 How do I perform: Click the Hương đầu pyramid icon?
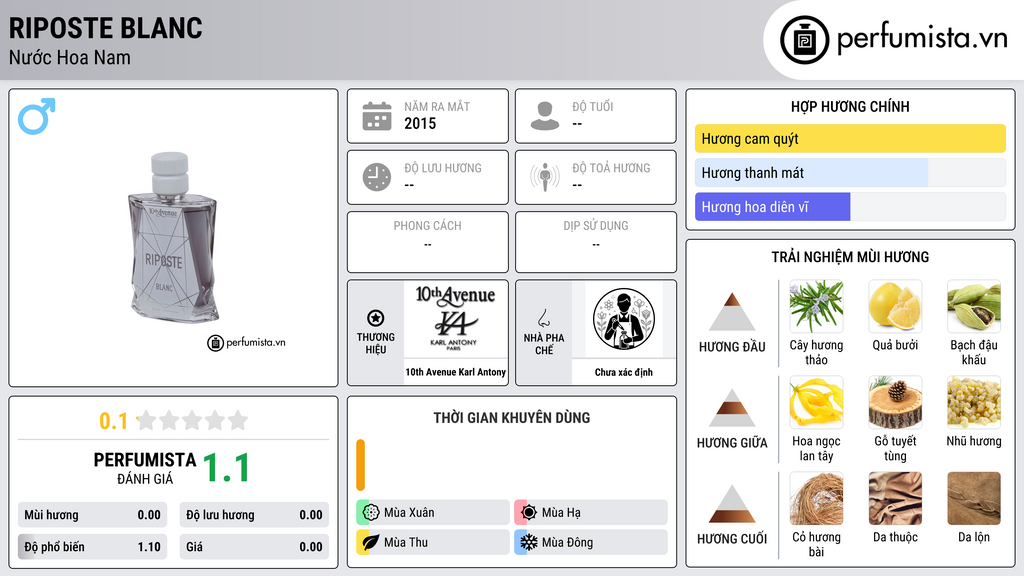pyautogui.click(x=732, y=312)
